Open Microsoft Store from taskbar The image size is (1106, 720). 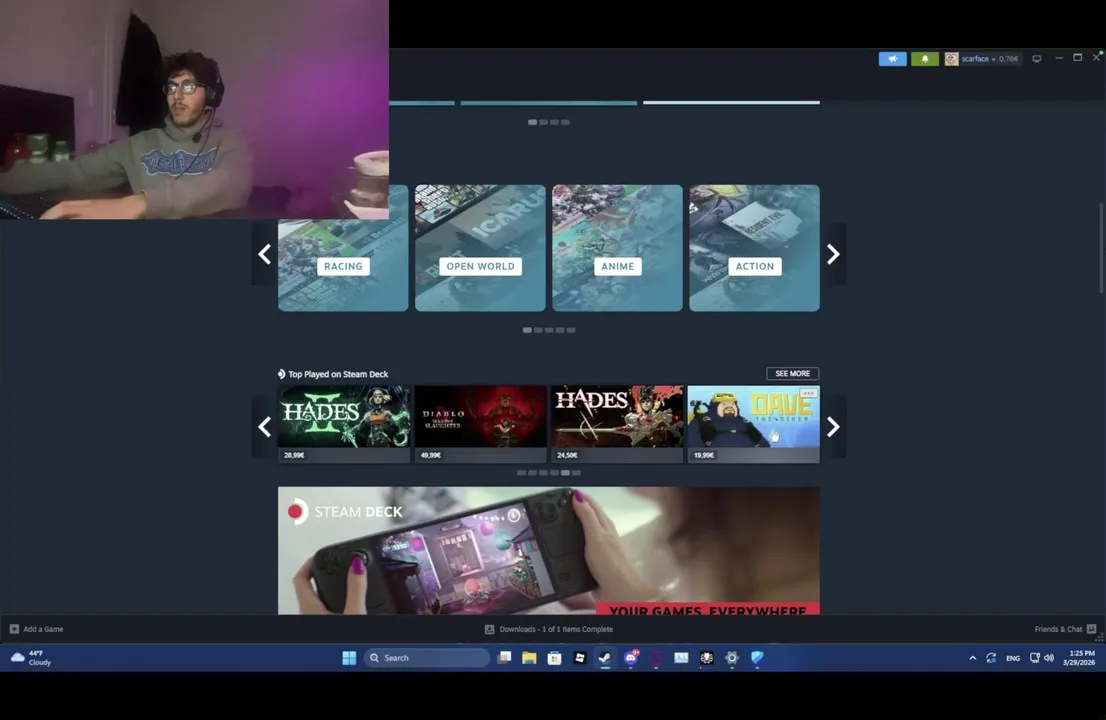coord(554,658)
